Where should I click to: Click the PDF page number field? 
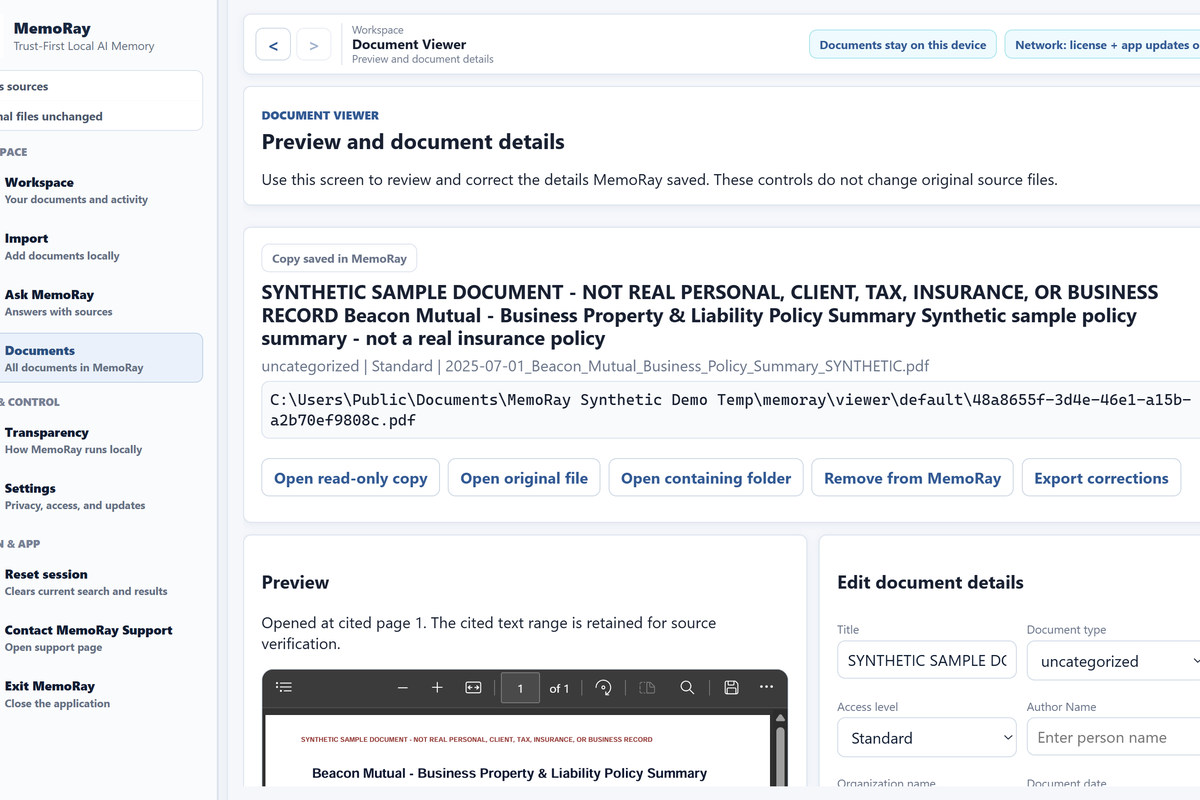tap(520, 688)
